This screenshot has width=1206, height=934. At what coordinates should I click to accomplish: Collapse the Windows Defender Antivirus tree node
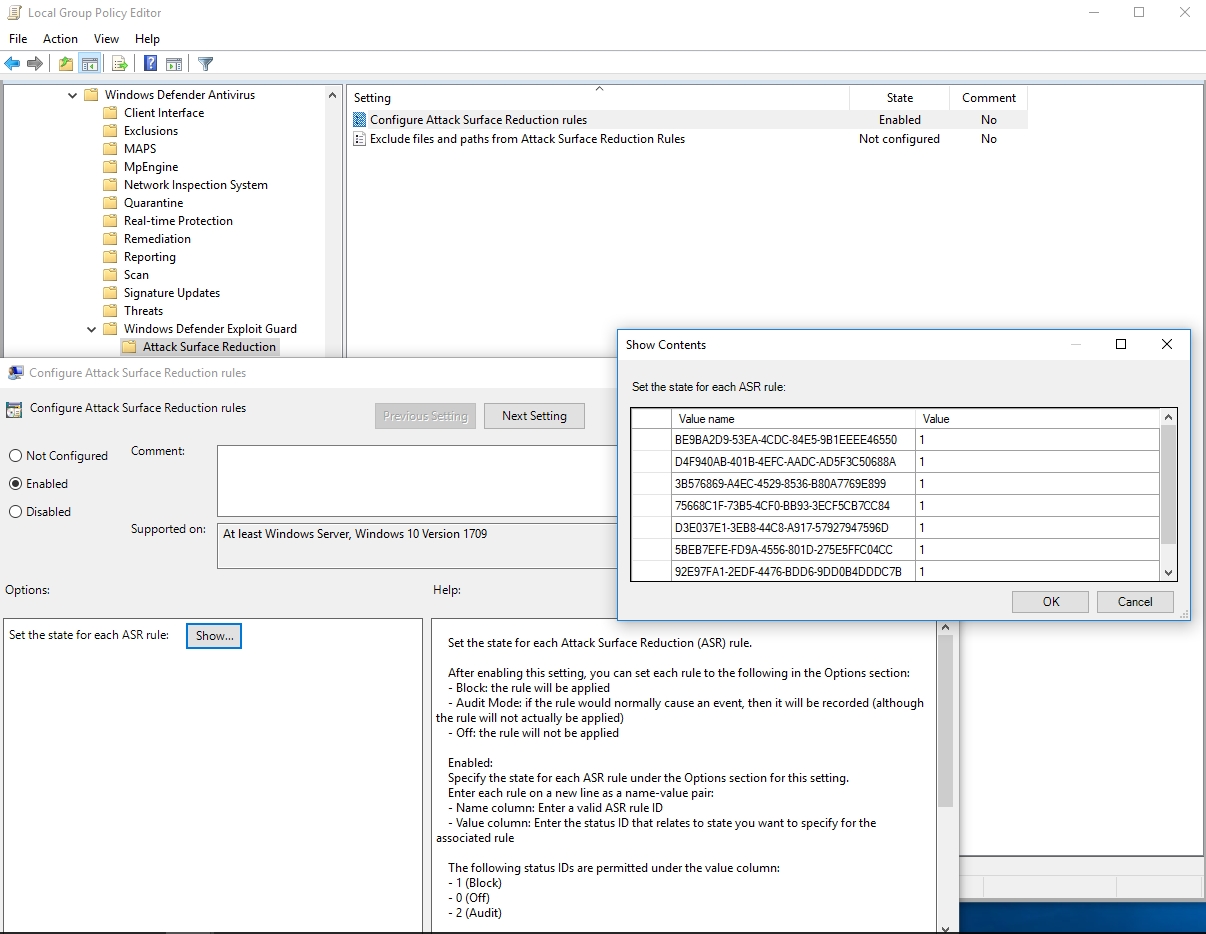click(x=73, y=95)
